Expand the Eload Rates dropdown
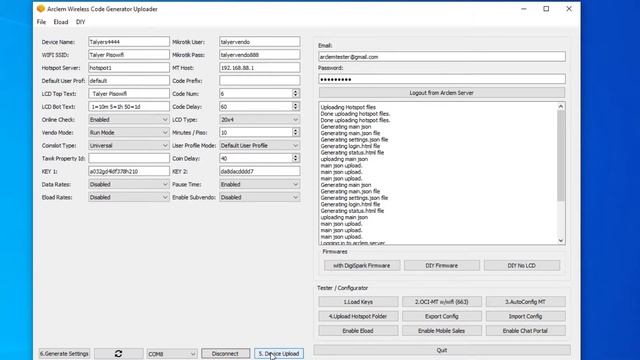The width and height of the screenshot is (640, 360). click(x=129, y=197)
